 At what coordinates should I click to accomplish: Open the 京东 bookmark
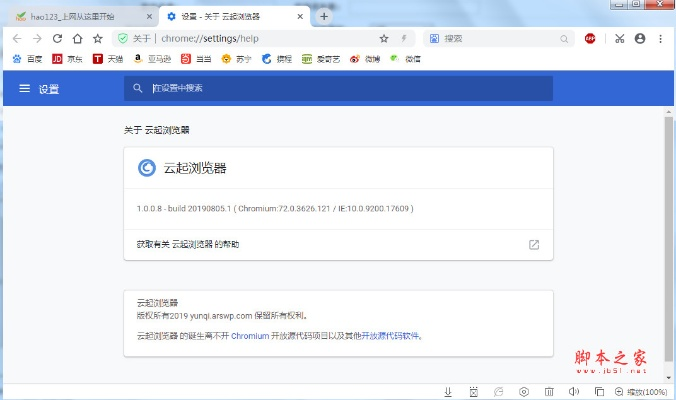coord(63,59)
